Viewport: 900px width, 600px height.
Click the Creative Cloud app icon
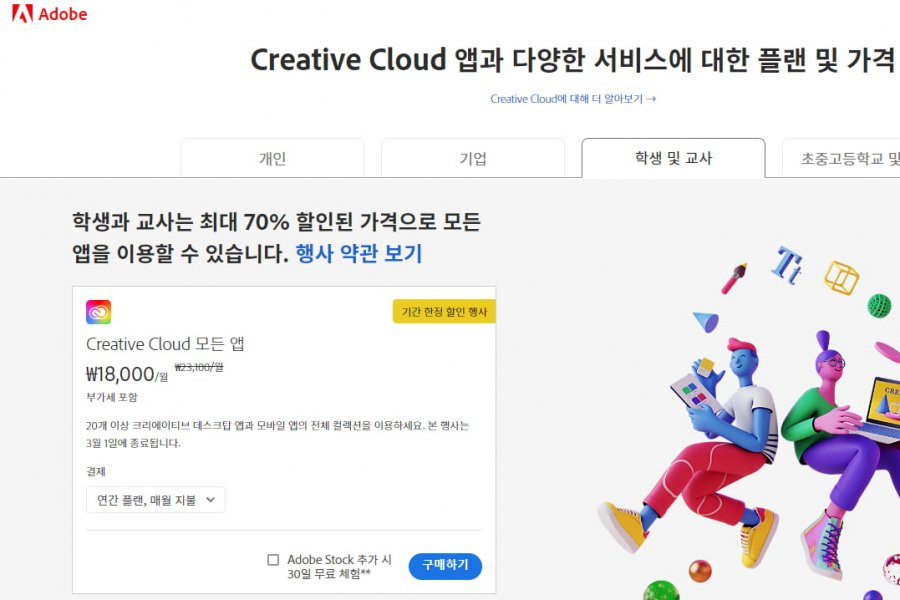click(x=98, y=312)
